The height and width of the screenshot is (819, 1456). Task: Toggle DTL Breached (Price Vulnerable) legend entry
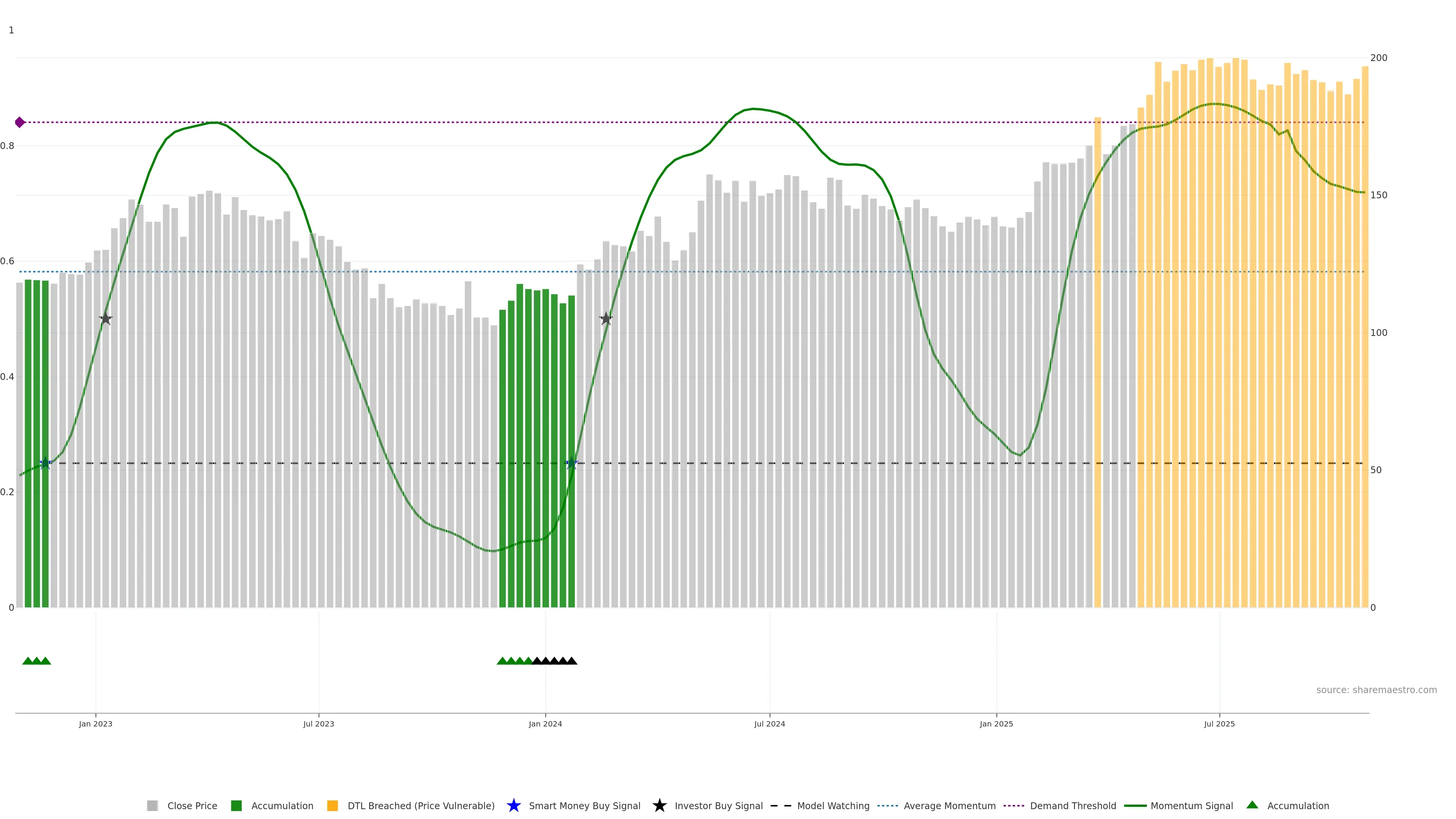pyautogui.click(x=420, y=805)
